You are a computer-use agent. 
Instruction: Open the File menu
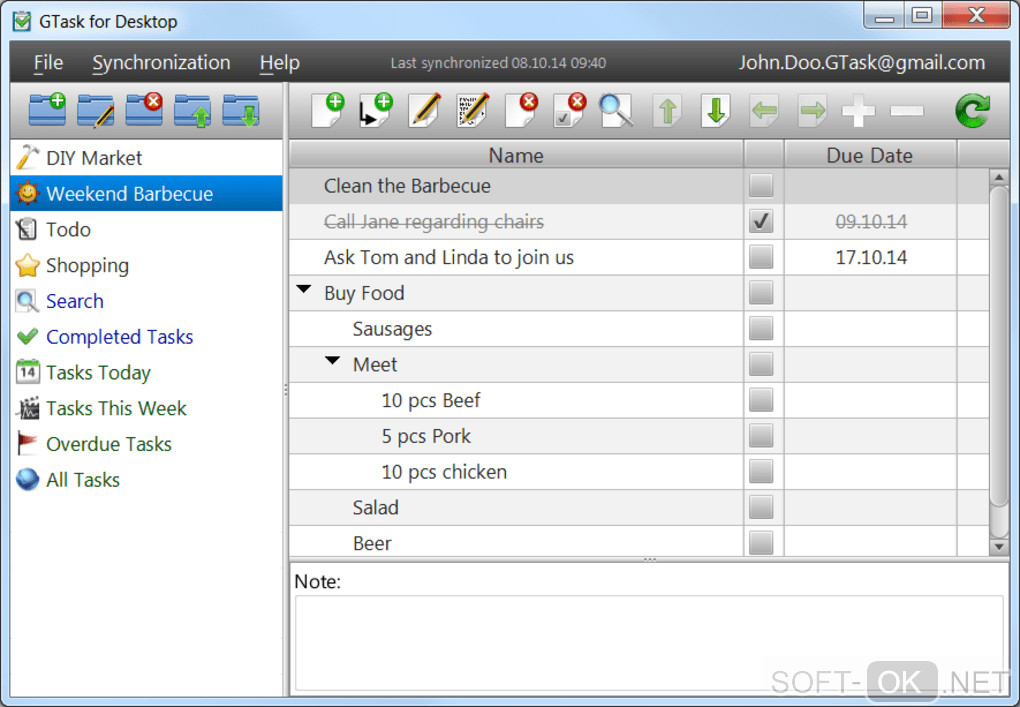(49, 62)
